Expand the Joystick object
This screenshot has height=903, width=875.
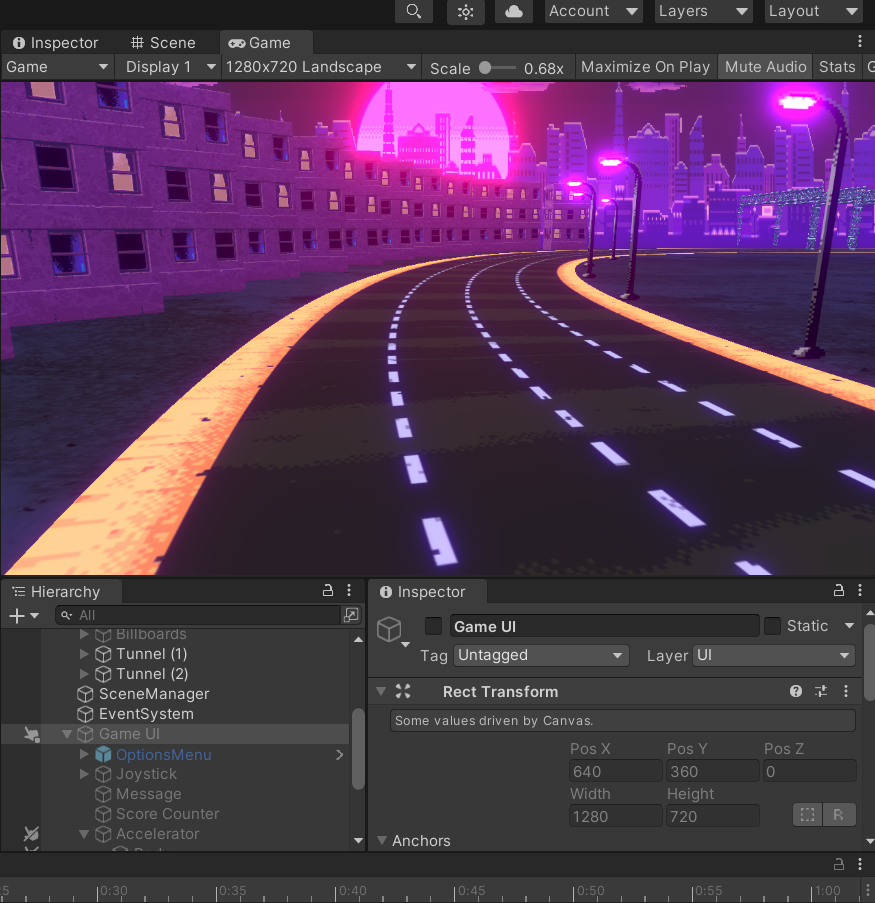[84, 774]
